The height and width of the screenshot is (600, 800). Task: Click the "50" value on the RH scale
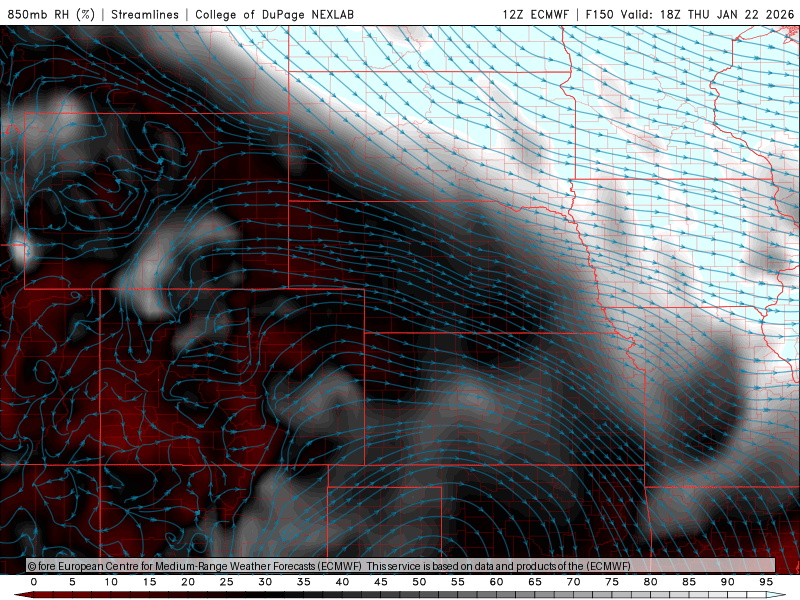pyautogui.click(x=419, y=582)
